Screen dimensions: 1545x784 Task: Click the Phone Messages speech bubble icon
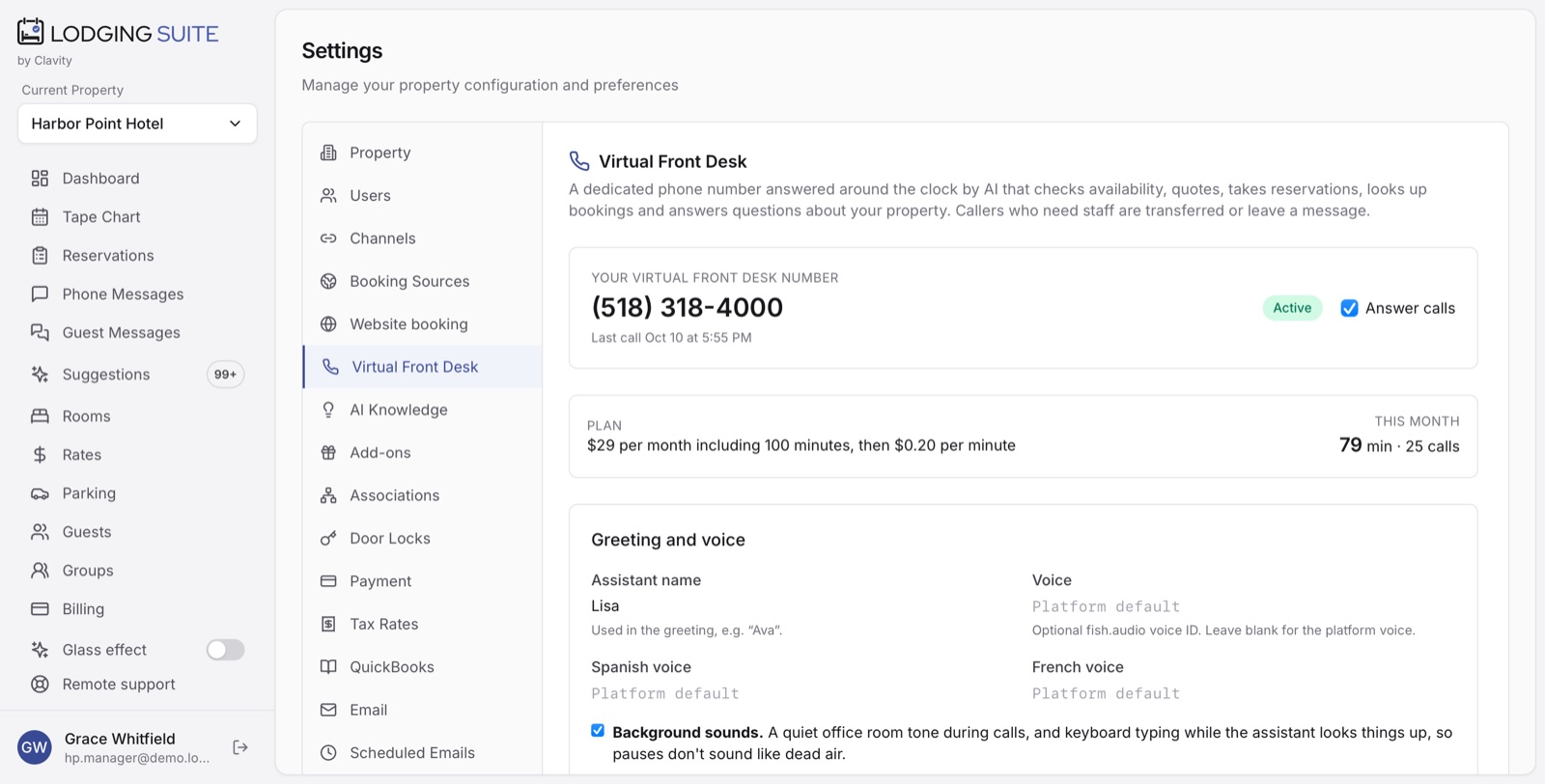tap(40, 294)
